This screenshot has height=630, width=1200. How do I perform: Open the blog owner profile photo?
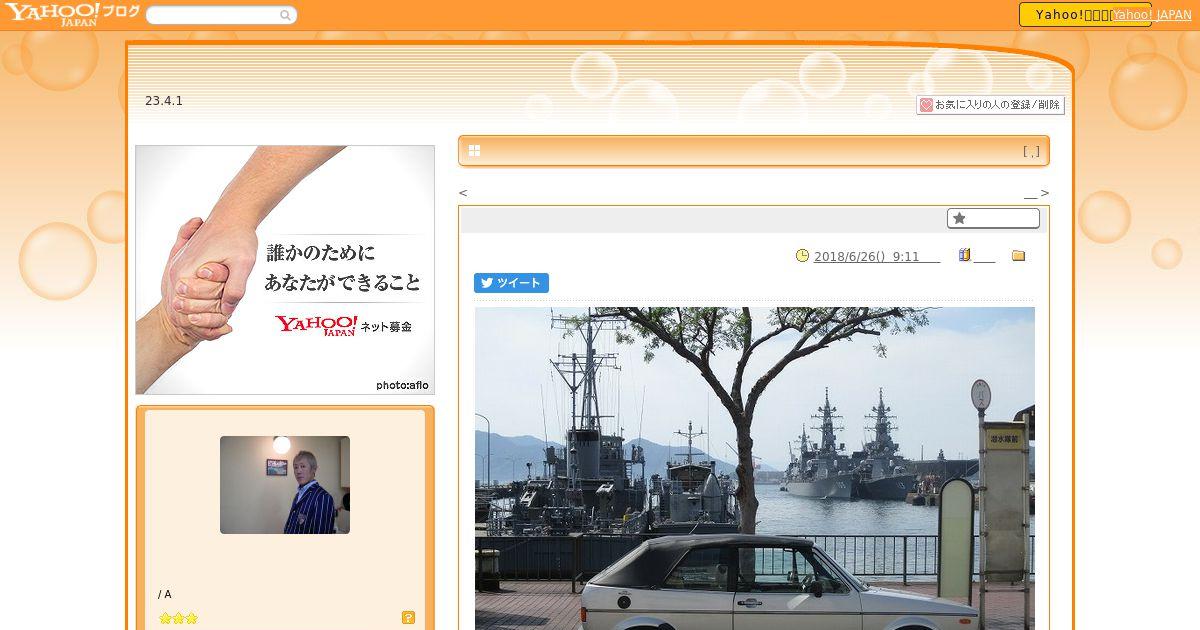click(x=285, y=485)
